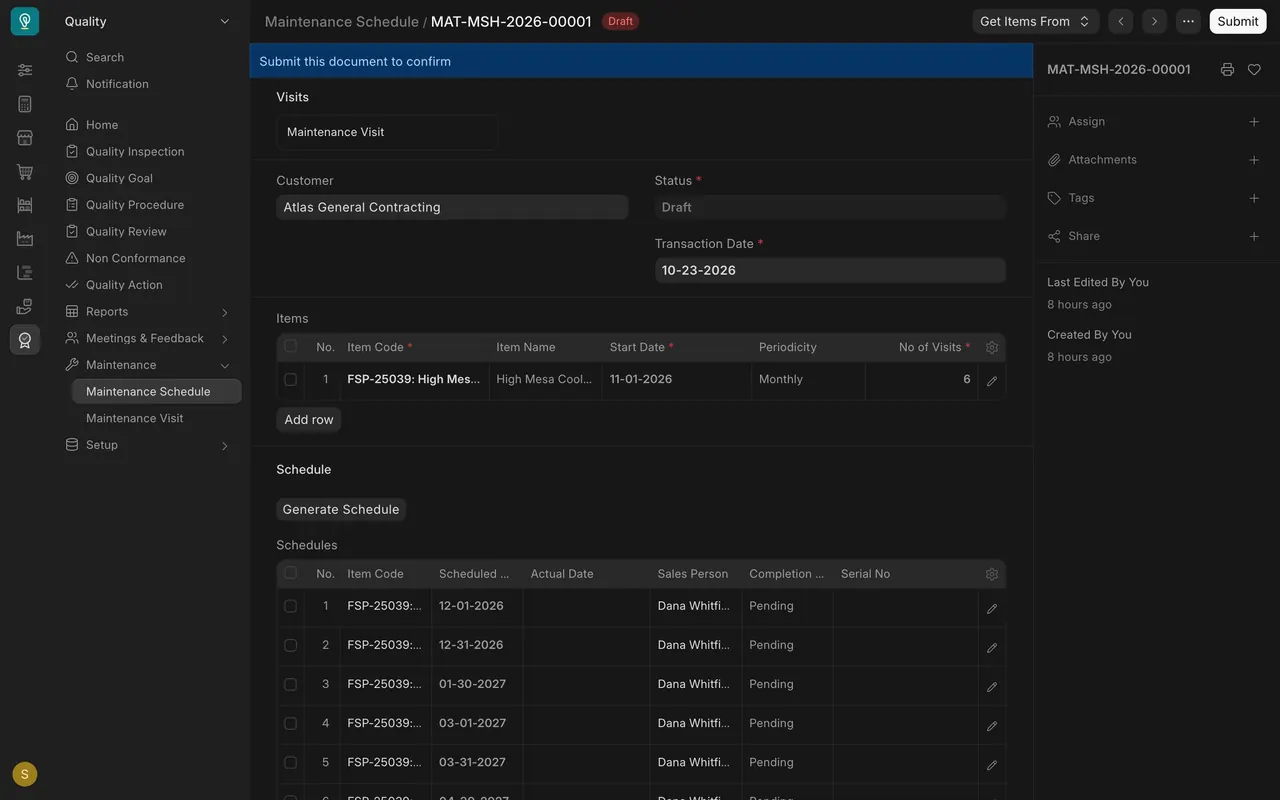Click Add row under Items
The image size is (1280, 800).
pyautogui.click(x=309, y=420)
